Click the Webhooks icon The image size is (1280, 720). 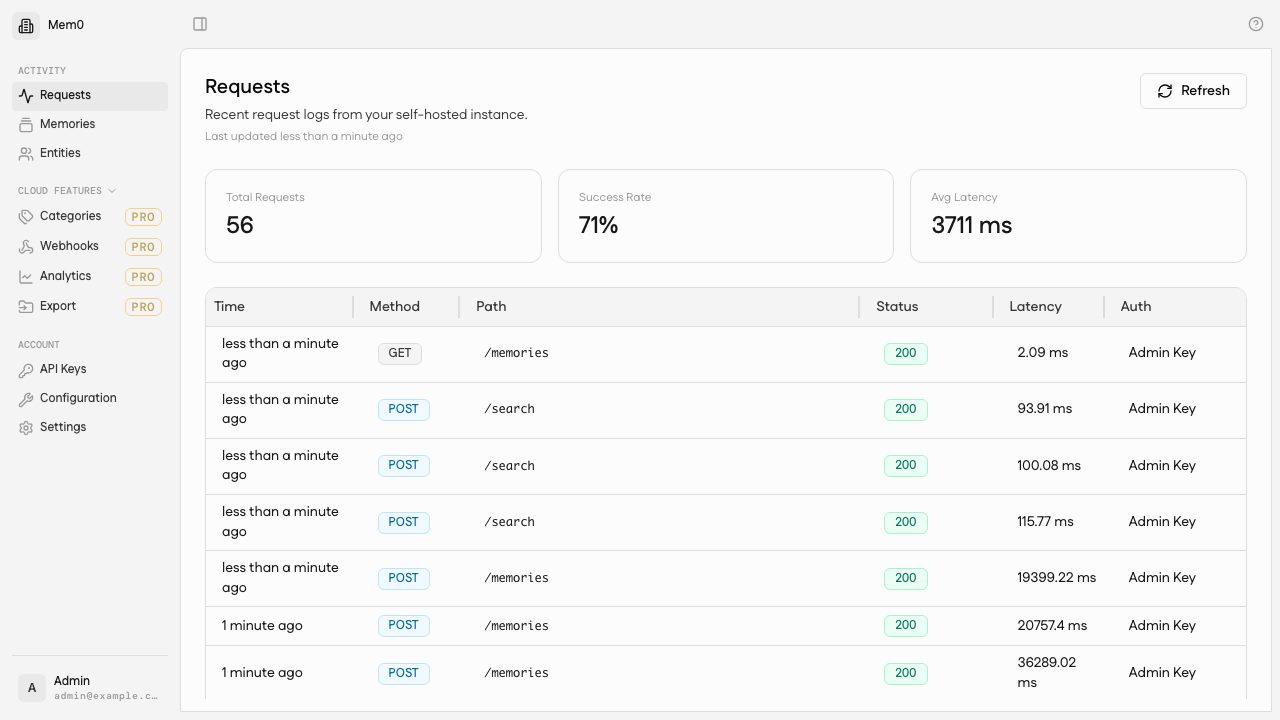coord(26,247)
